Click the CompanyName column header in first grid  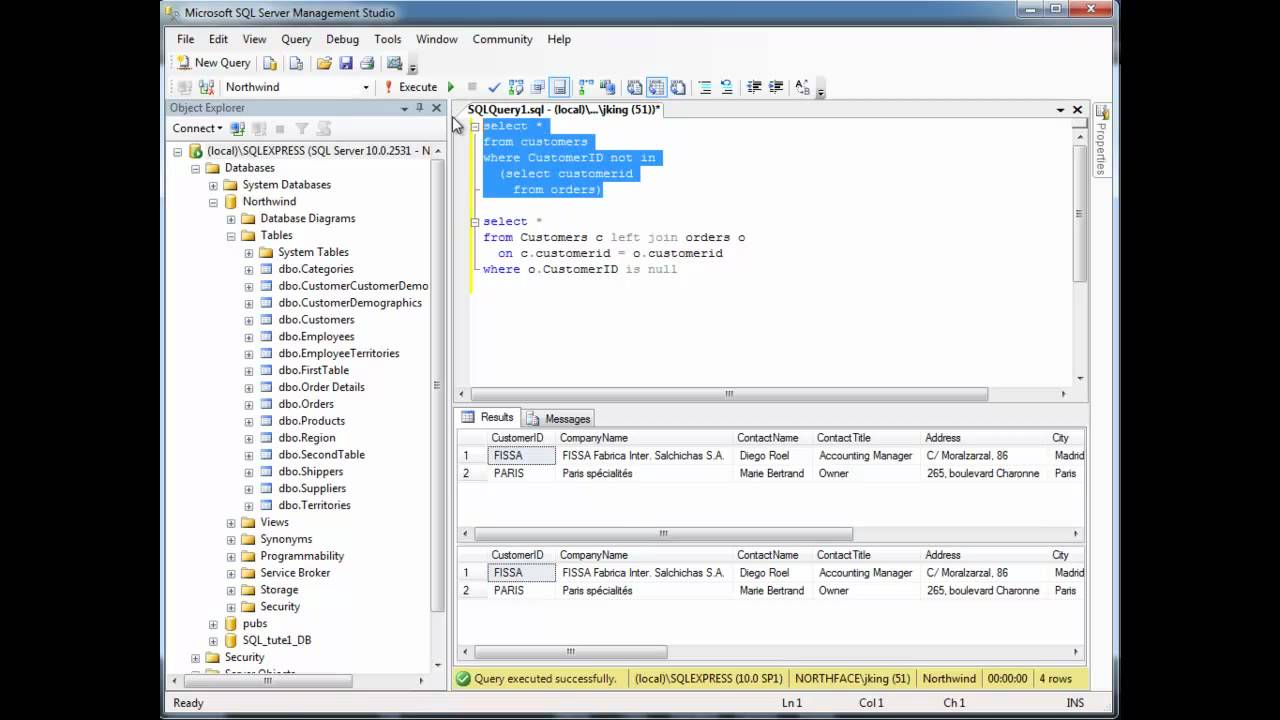point(645,438)
